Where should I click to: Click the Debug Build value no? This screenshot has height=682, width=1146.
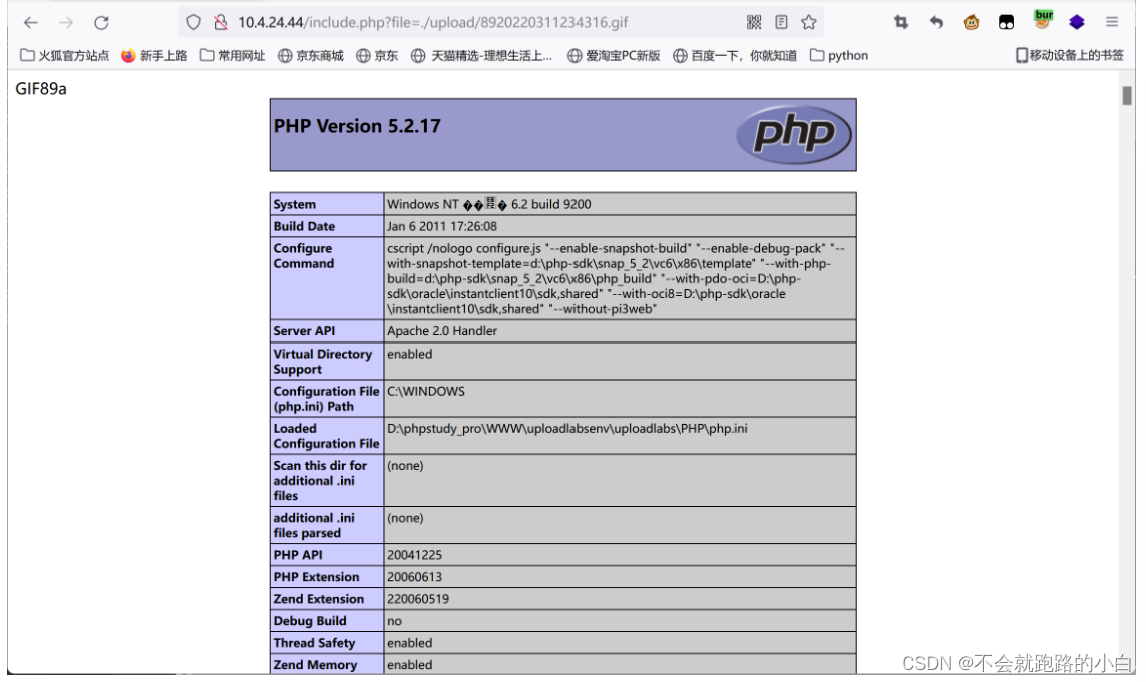tap(395, 621)
